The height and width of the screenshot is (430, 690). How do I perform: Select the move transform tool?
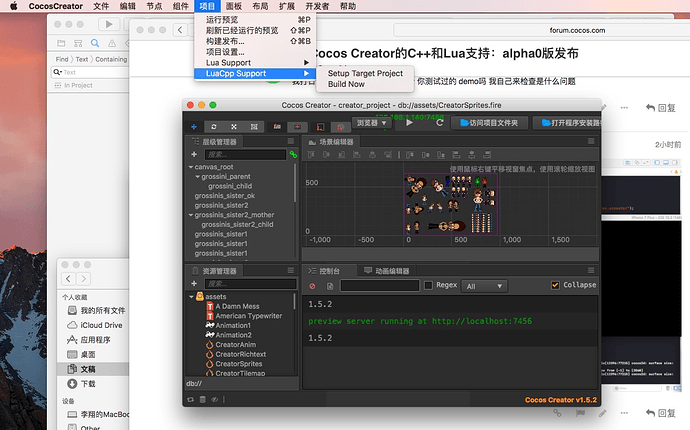click(x=194, y=127)
